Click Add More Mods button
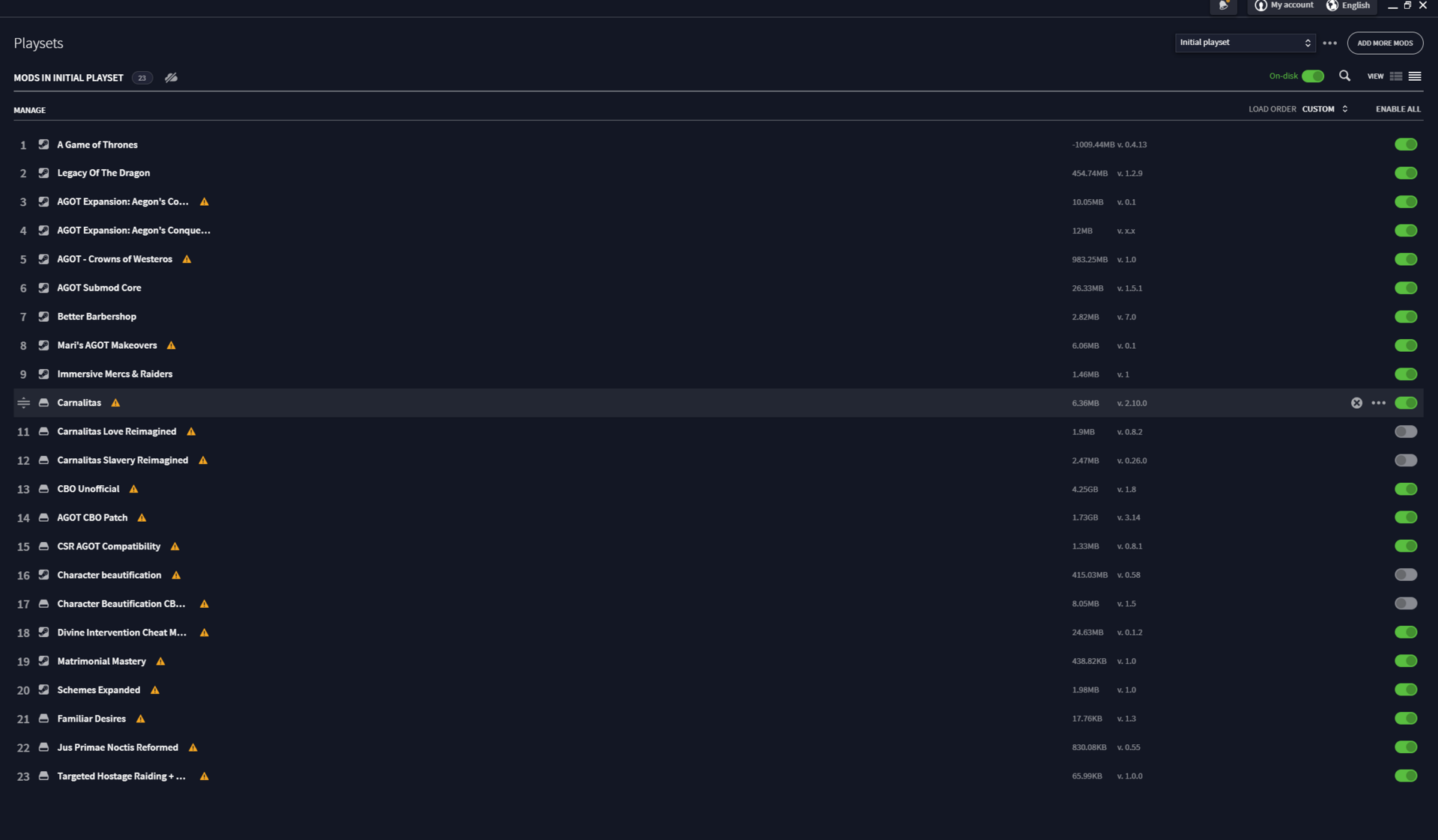The height and width of the screenshot is (840, 1438). (x=1385, y=43)
